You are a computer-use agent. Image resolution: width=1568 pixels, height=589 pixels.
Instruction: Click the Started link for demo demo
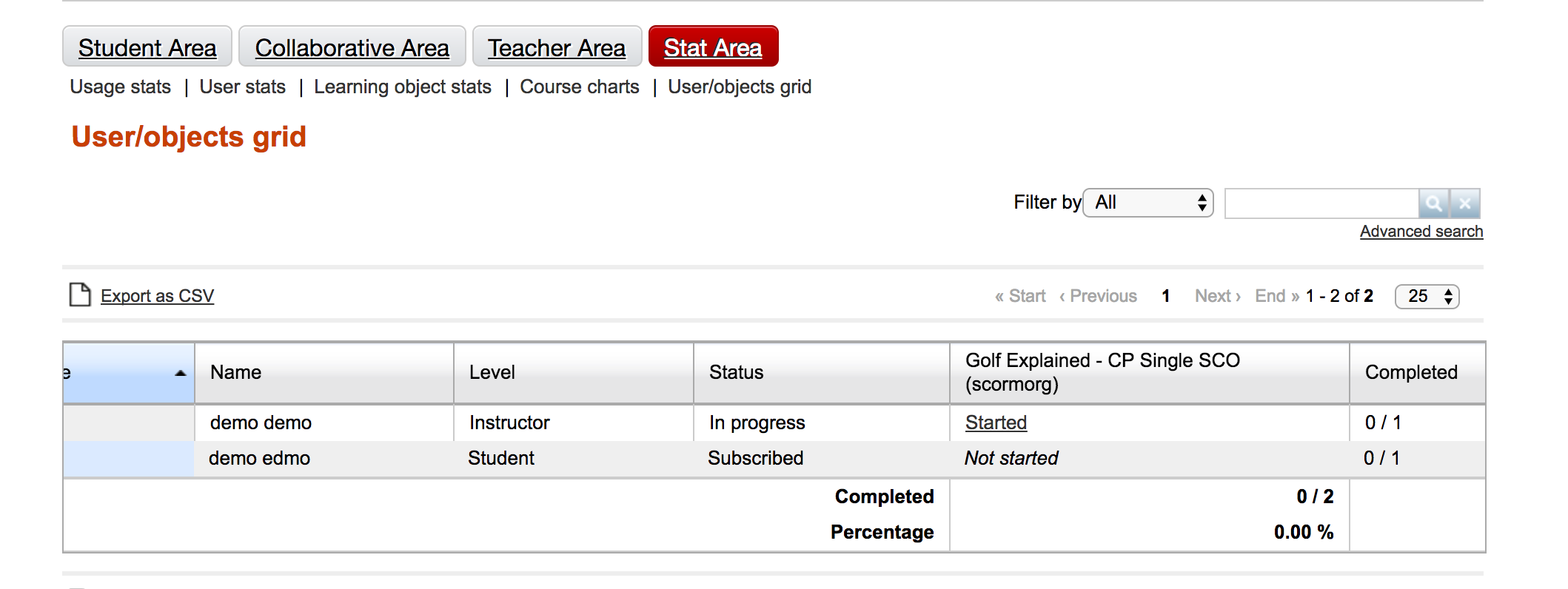[x=996, y=423]
